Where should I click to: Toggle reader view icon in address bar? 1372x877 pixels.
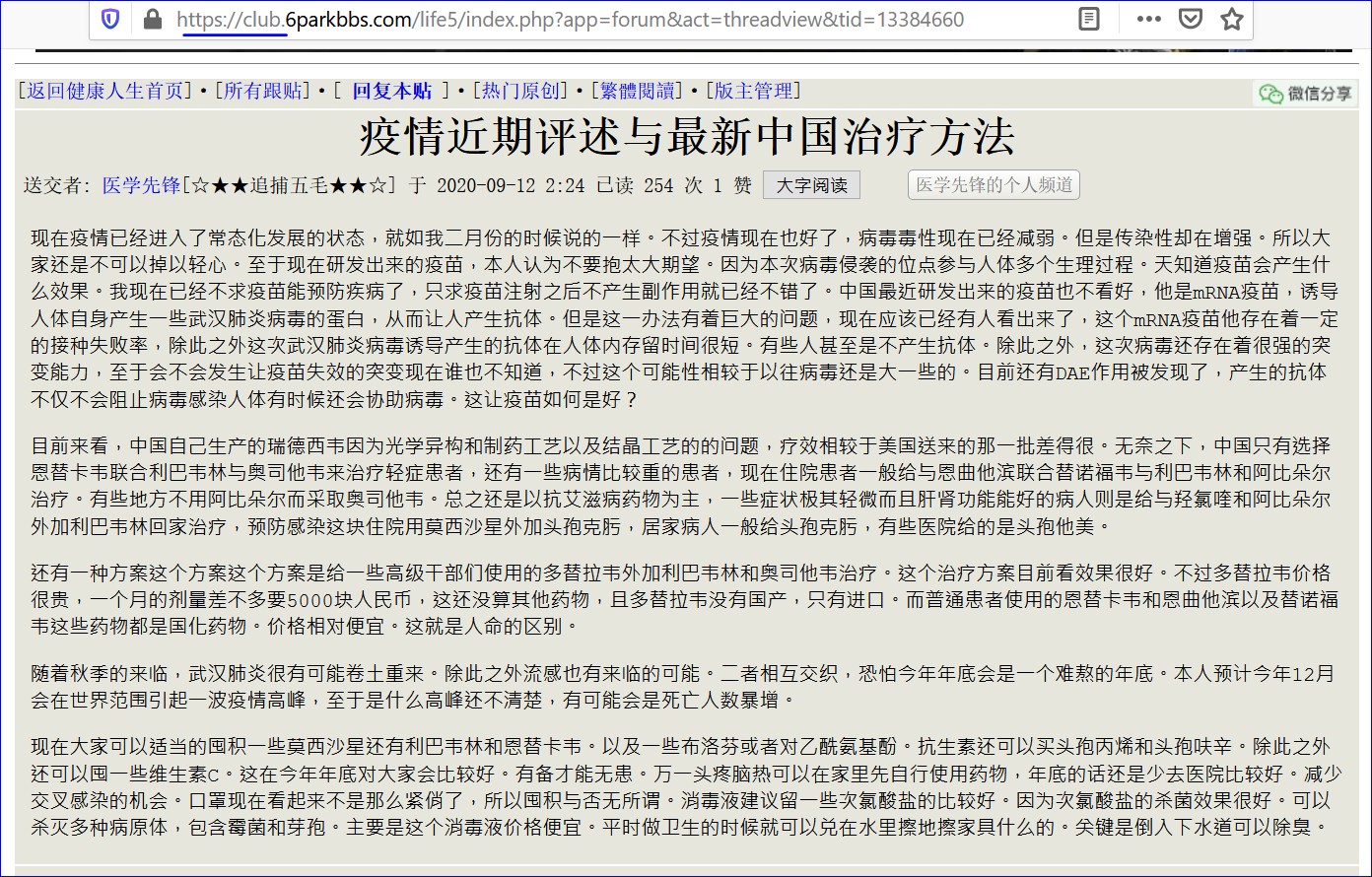pyautogui.click(x=1088, y=19)
